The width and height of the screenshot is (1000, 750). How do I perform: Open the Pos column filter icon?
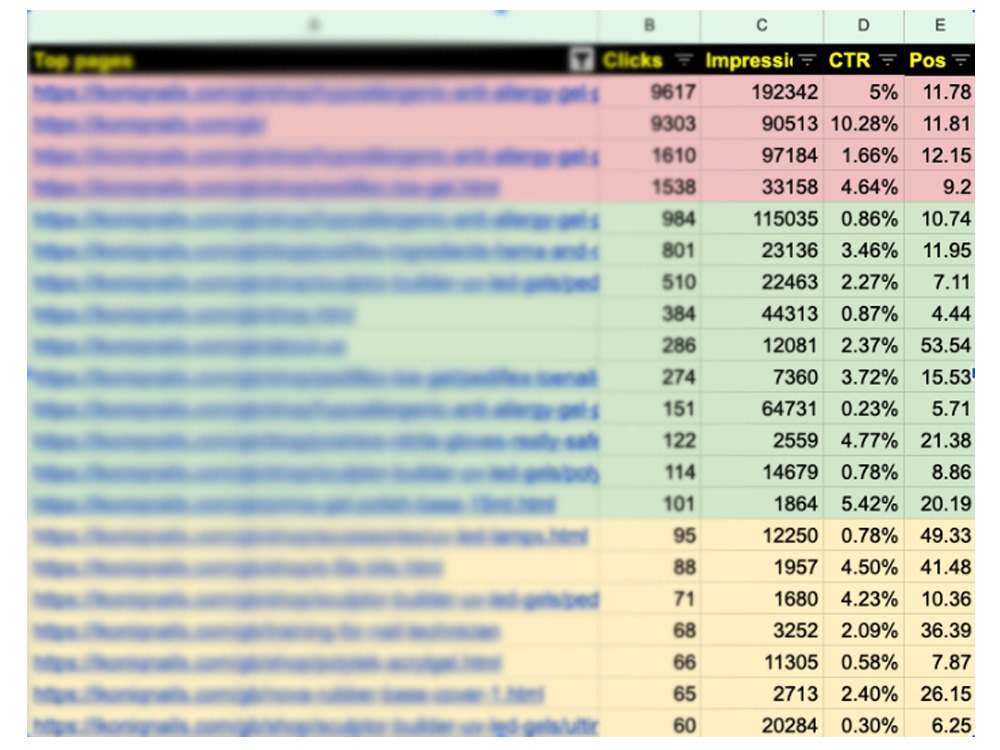(x=960, y=61)
